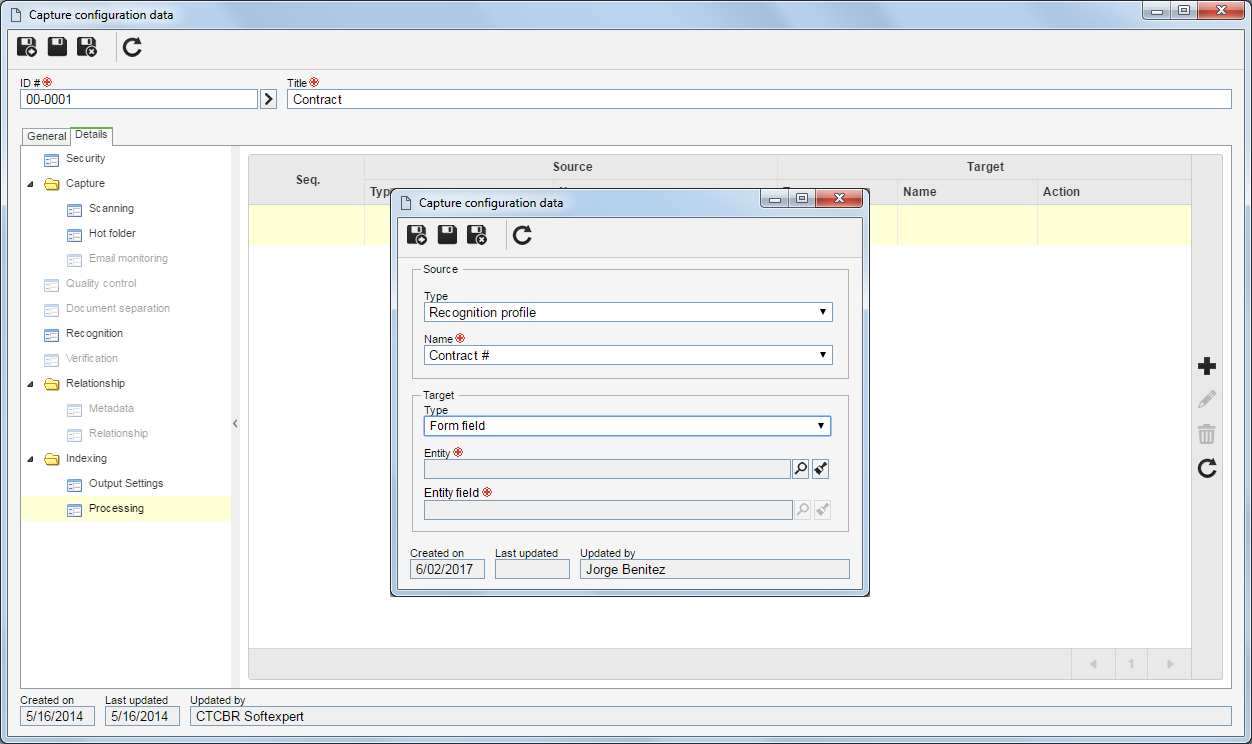
Task: Click the Seq. column header
Action: [307, 180]
